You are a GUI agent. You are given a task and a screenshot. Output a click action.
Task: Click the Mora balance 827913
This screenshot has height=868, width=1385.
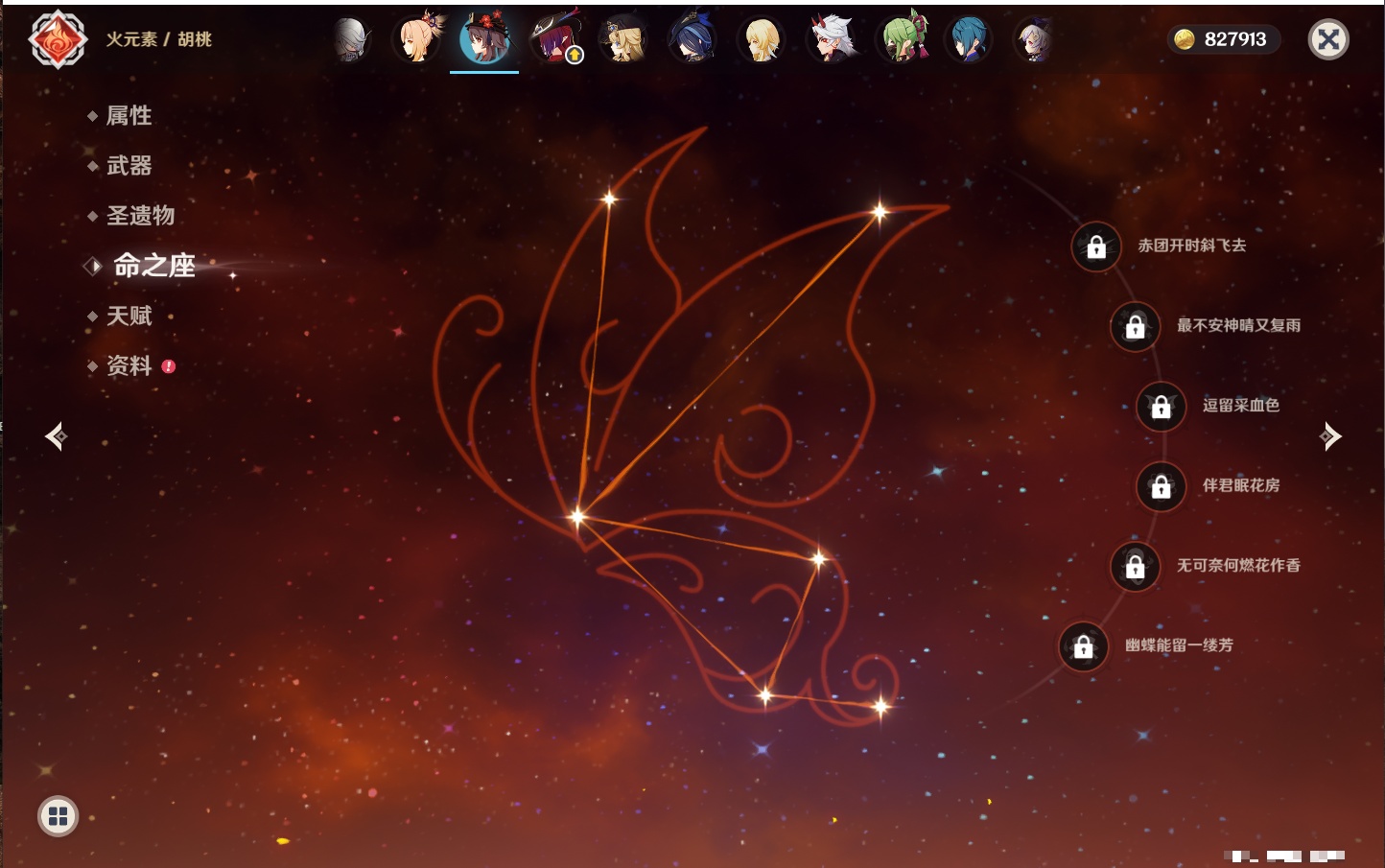pyautogui.click(x=1223, y=39)
